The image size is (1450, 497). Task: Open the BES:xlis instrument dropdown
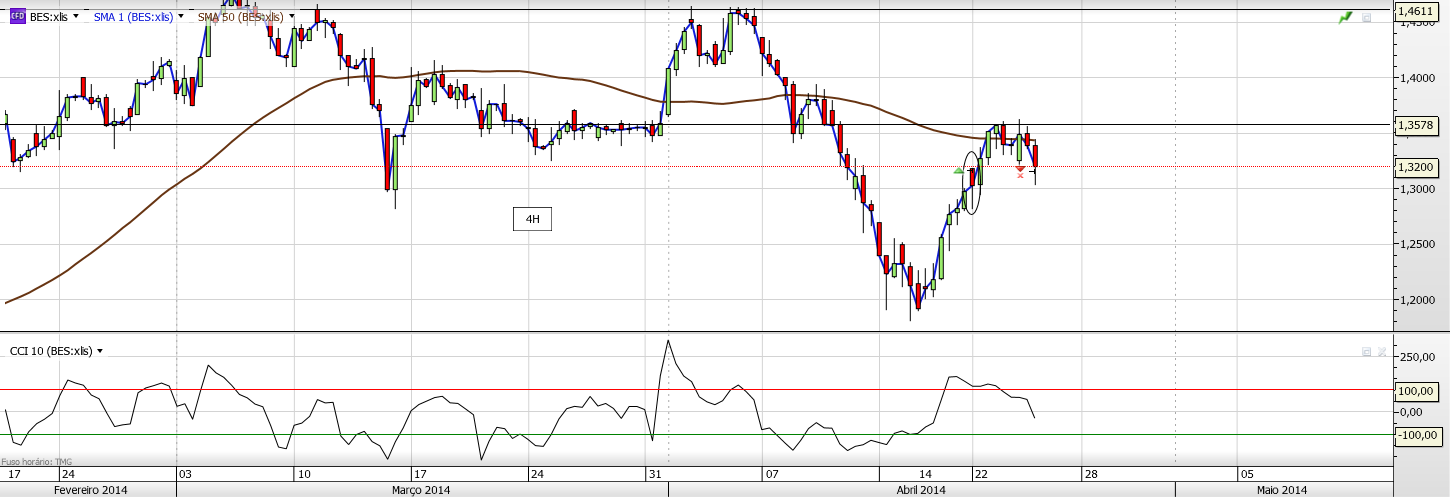click(x=76, y=17)
